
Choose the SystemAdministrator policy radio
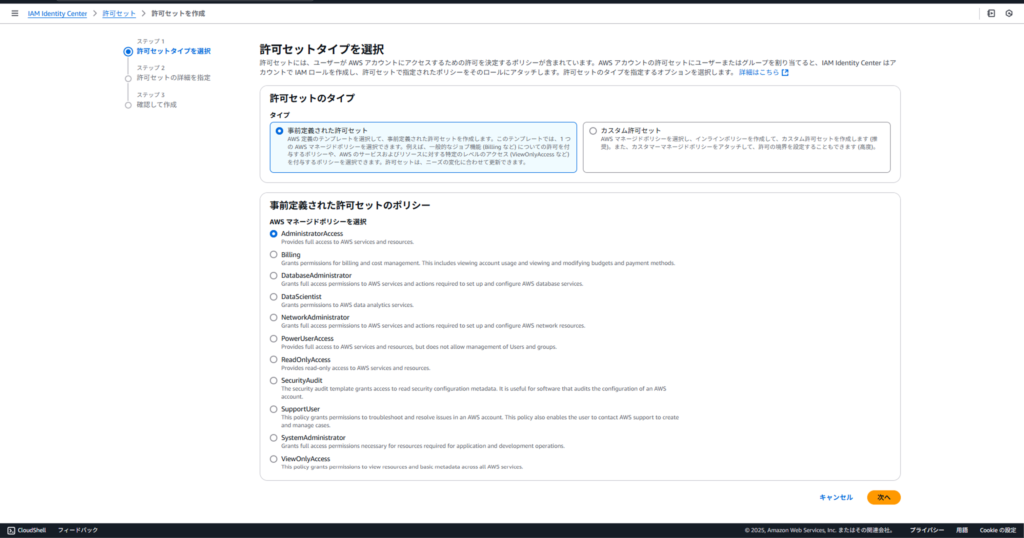tap(274, 437)
